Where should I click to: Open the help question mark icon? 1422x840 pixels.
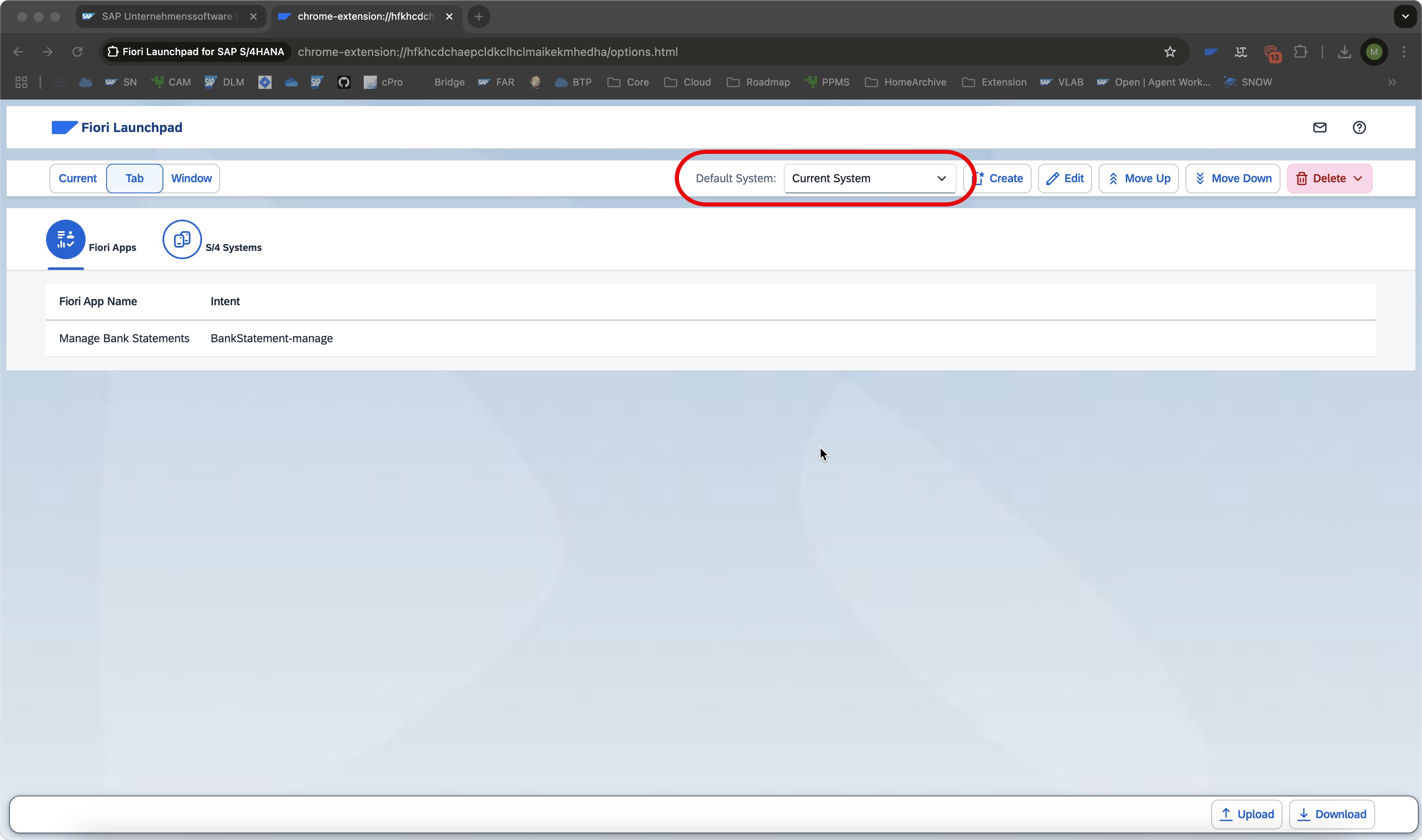[1359, 128]
